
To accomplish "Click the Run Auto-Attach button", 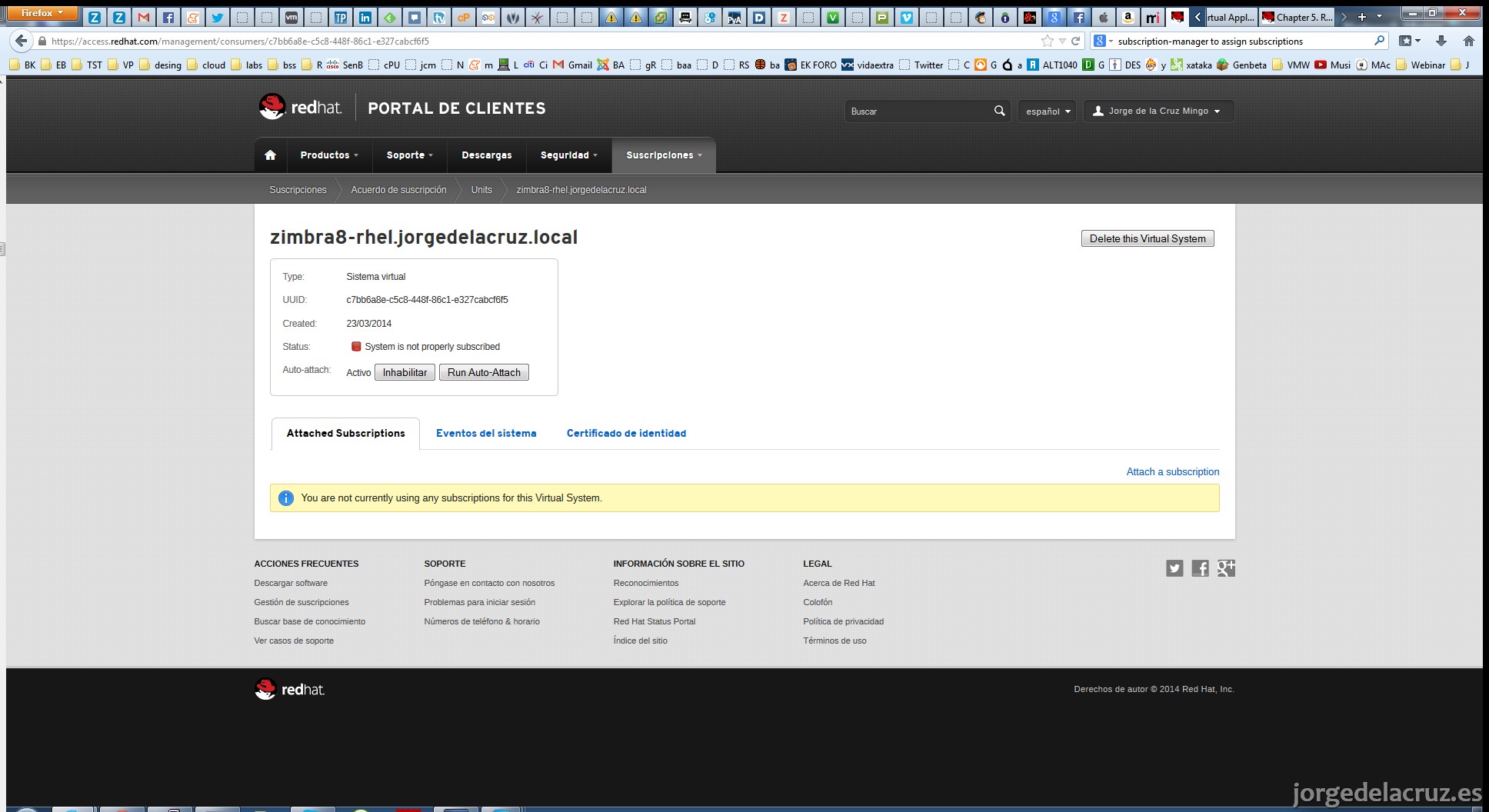I will (484, 372).
